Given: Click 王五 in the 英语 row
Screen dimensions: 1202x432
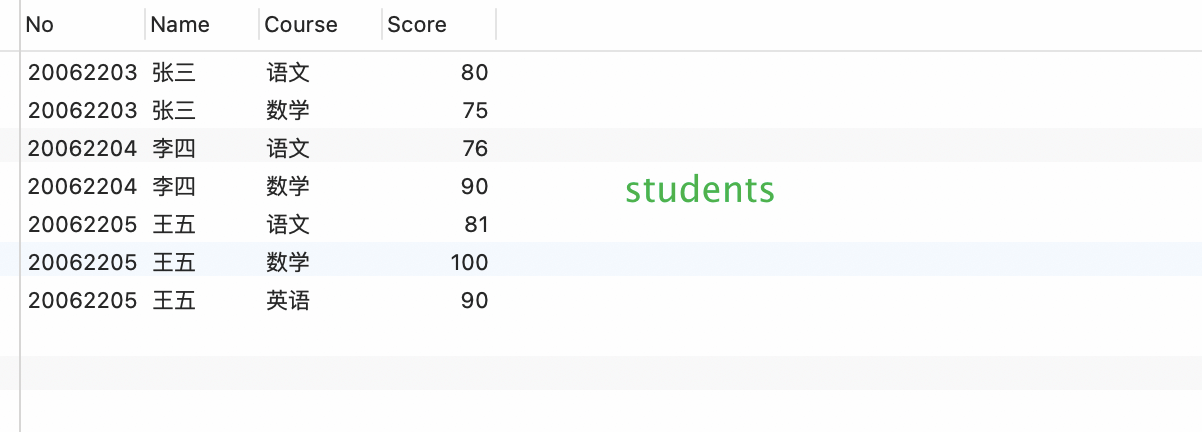Looking at the screenshot, I should coord(174,300).
